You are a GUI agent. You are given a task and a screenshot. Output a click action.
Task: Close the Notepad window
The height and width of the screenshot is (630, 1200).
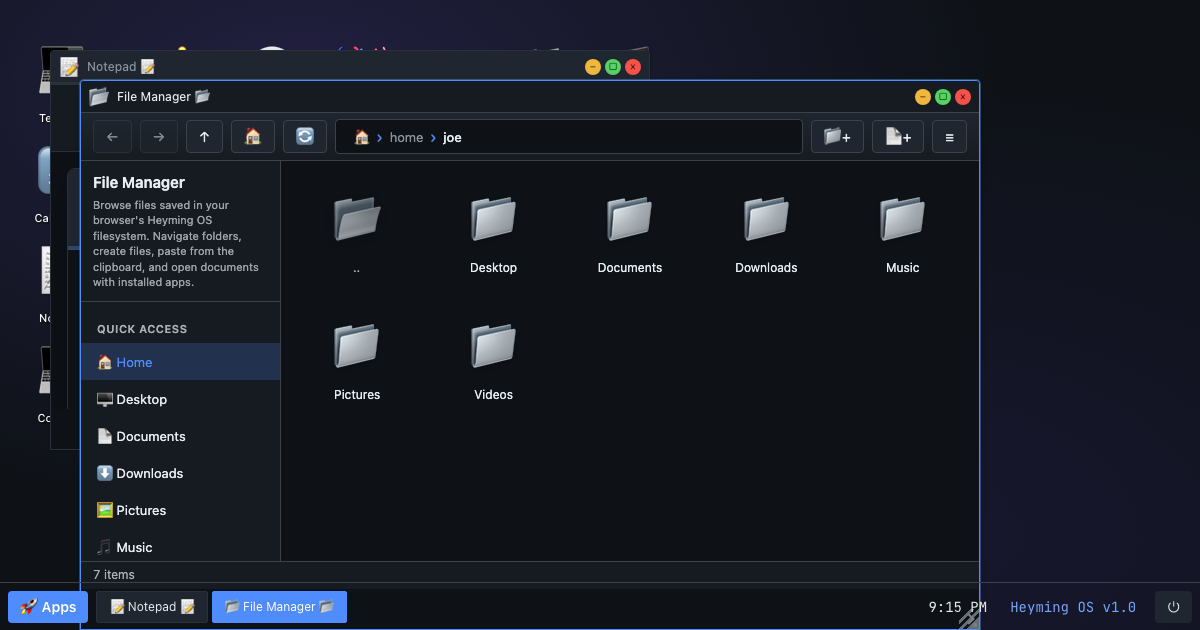pos(633,67)
